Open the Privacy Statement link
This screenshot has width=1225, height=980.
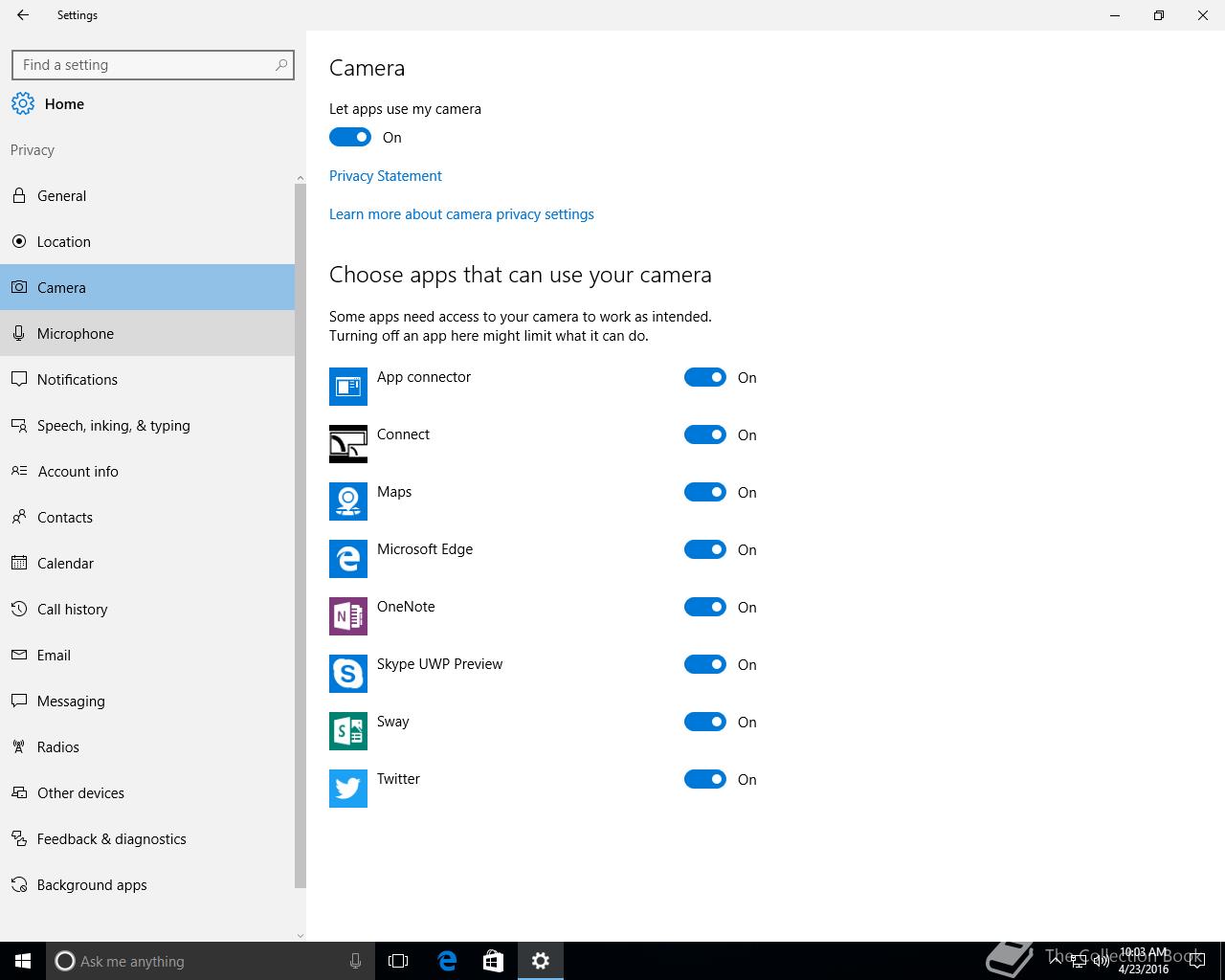point(386,176)
